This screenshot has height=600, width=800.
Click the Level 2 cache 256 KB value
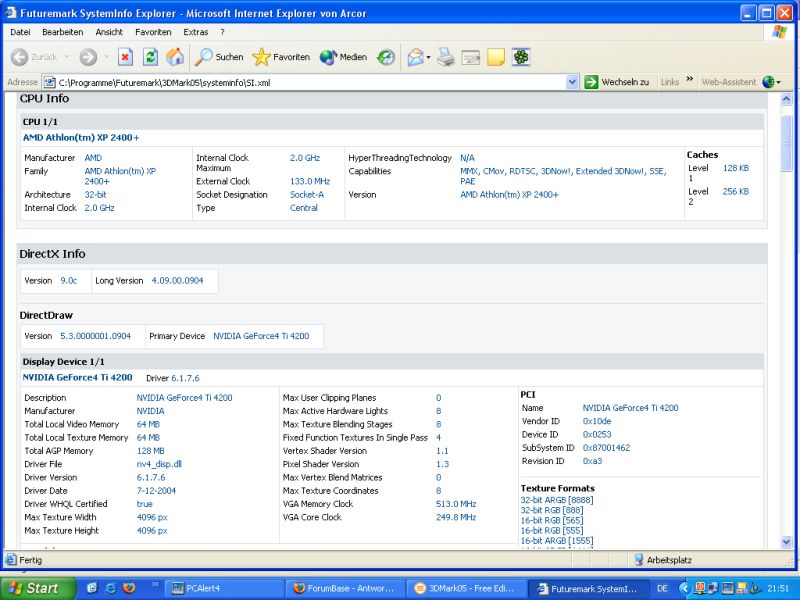pos(736,191)
